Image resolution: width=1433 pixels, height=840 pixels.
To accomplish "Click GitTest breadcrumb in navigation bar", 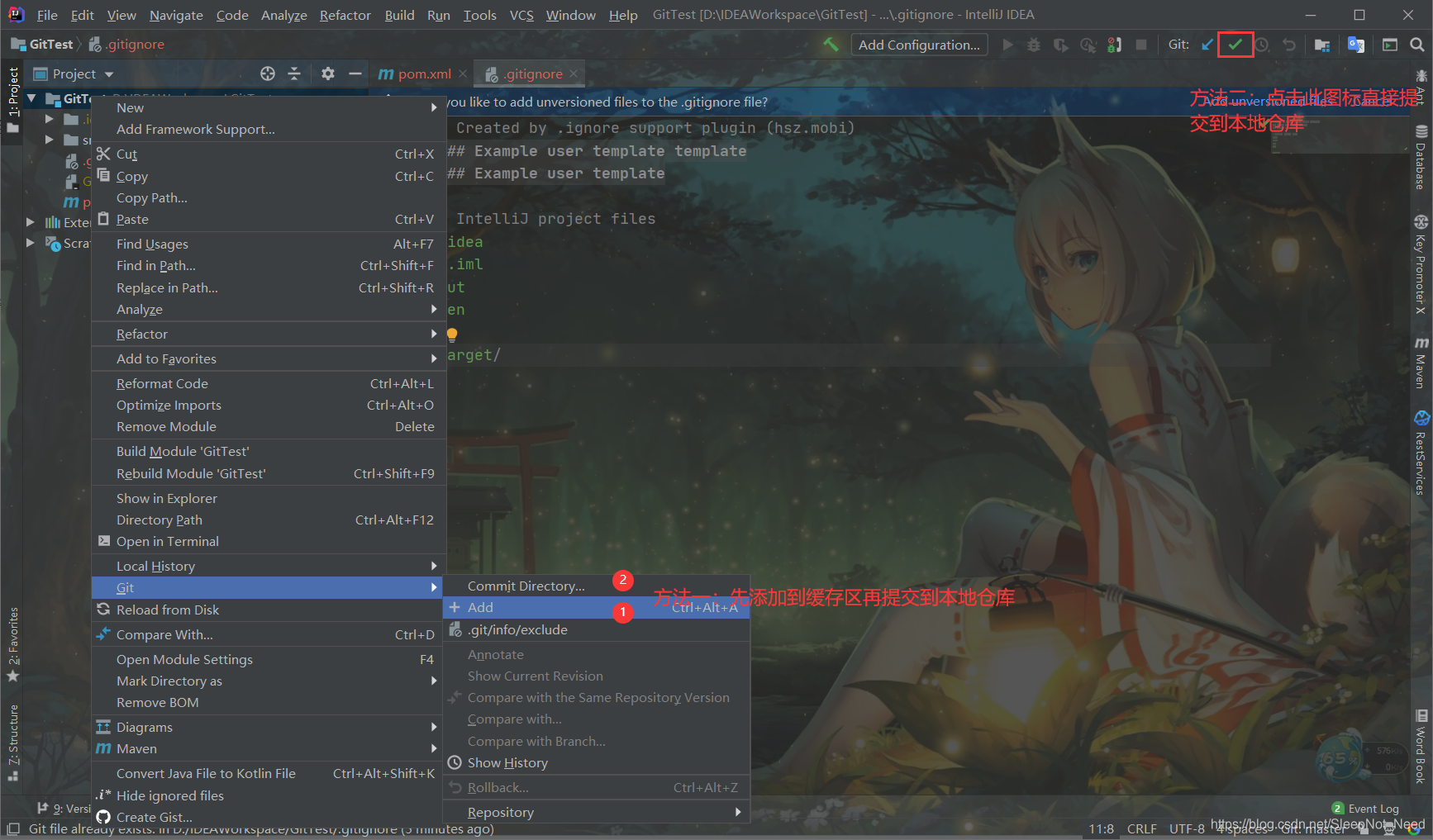I will pos(42,44).
